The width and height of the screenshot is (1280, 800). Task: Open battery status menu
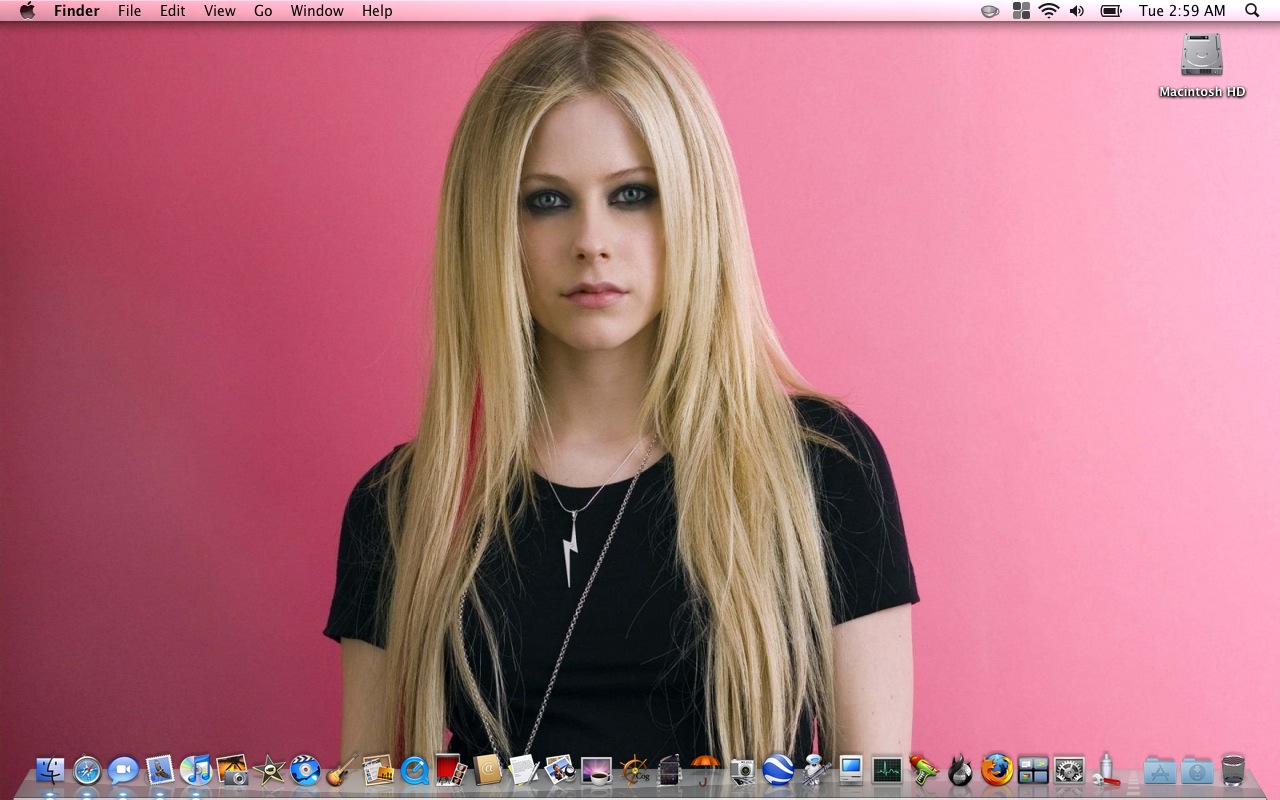[1111, 11]
